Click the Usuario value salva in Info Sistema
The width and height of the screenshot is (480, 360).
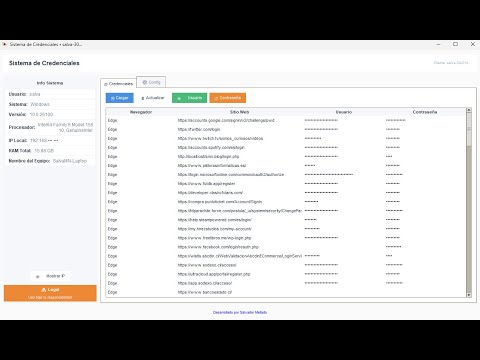coord(35,94)
